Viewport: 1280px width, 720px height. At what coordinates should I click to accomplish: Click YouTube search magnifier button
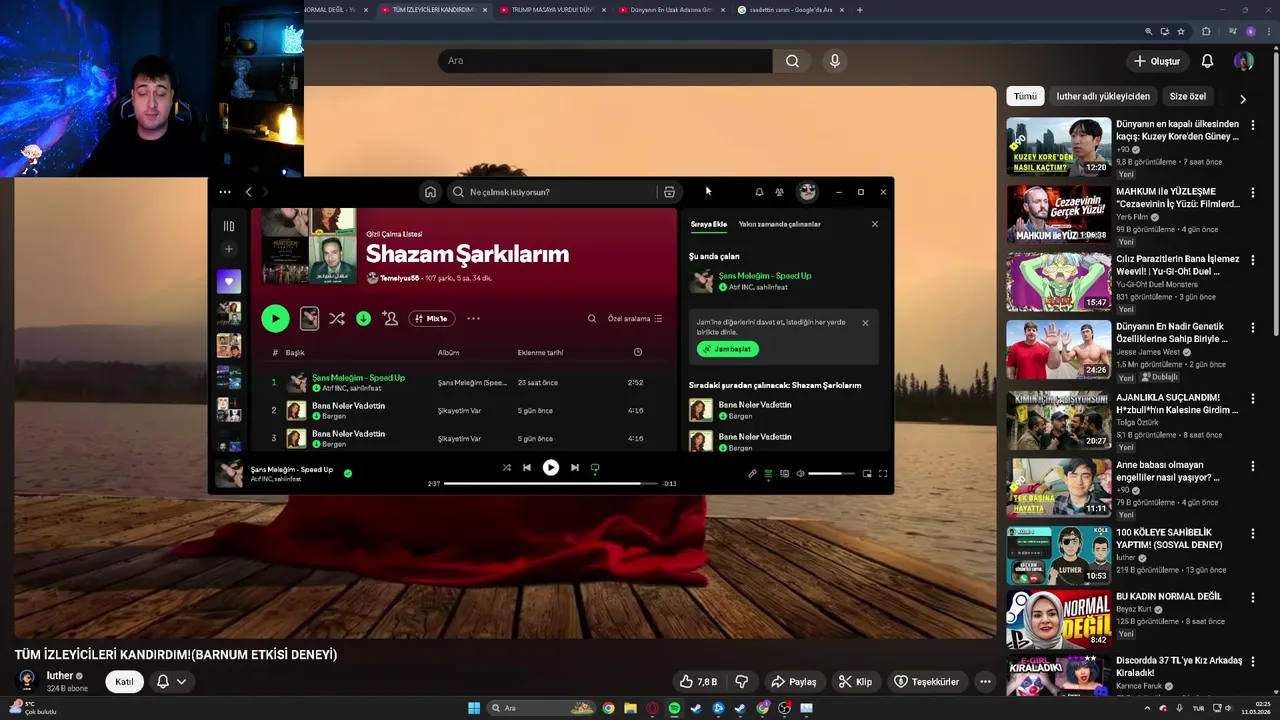click(x=792, y=61)
